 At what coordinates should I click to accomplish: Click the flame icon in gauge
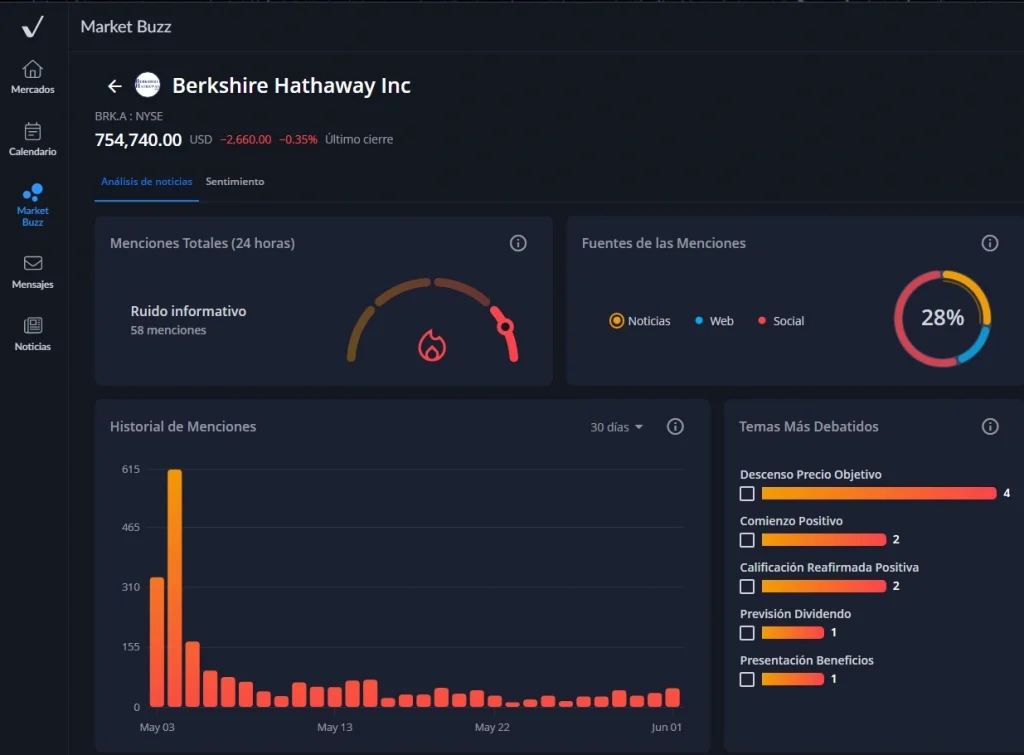click(432, 345)
